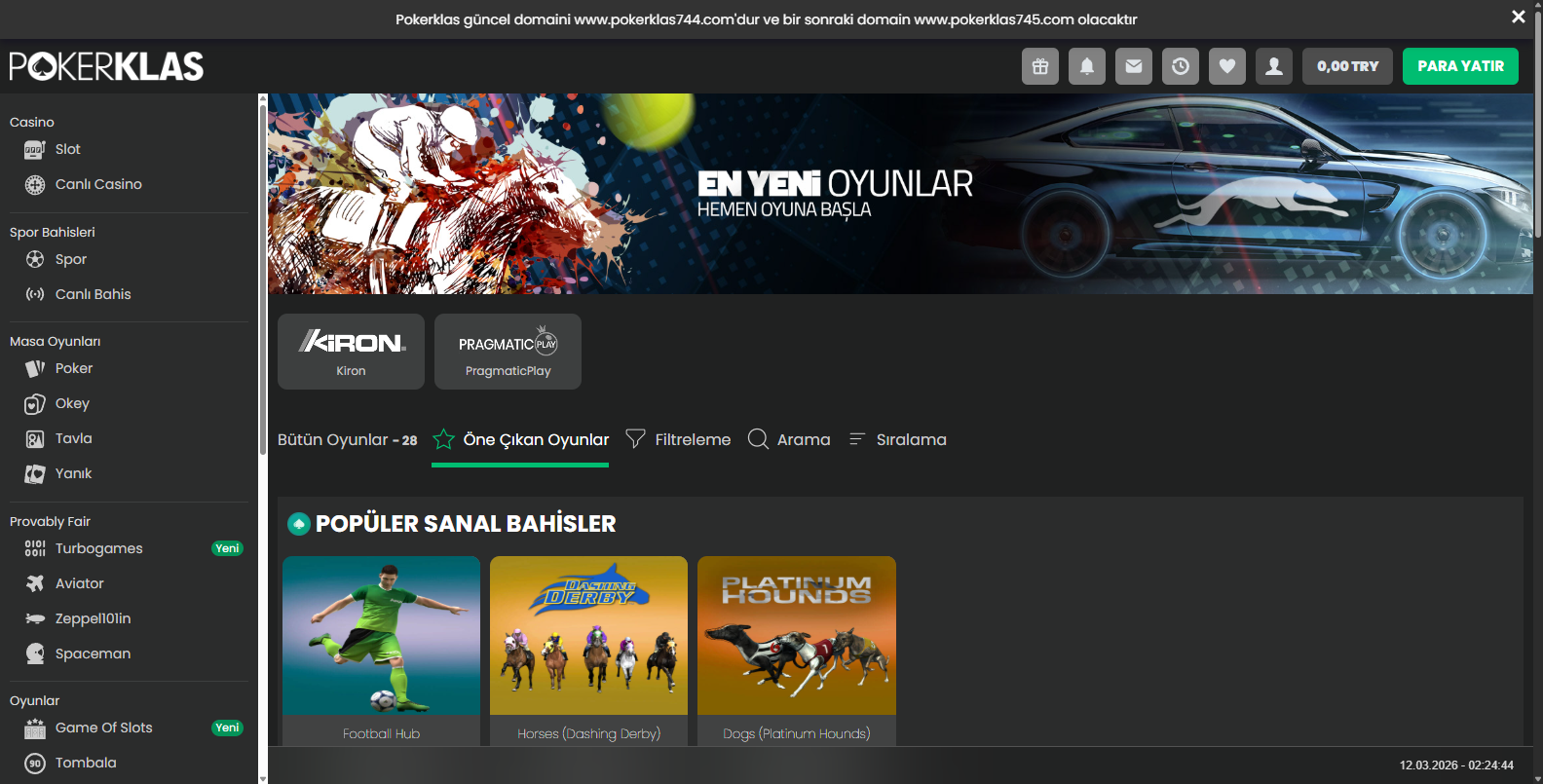This screenshot has height=784, width=1543.
Task: Click the sidebar scrollbar
Action: tap(262, 280)
